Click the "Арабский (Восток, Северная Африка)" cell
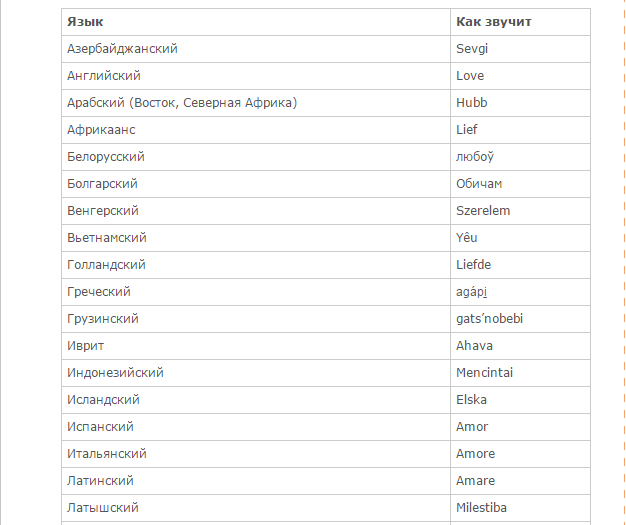The image size is (626, 525). coord(182,102)
